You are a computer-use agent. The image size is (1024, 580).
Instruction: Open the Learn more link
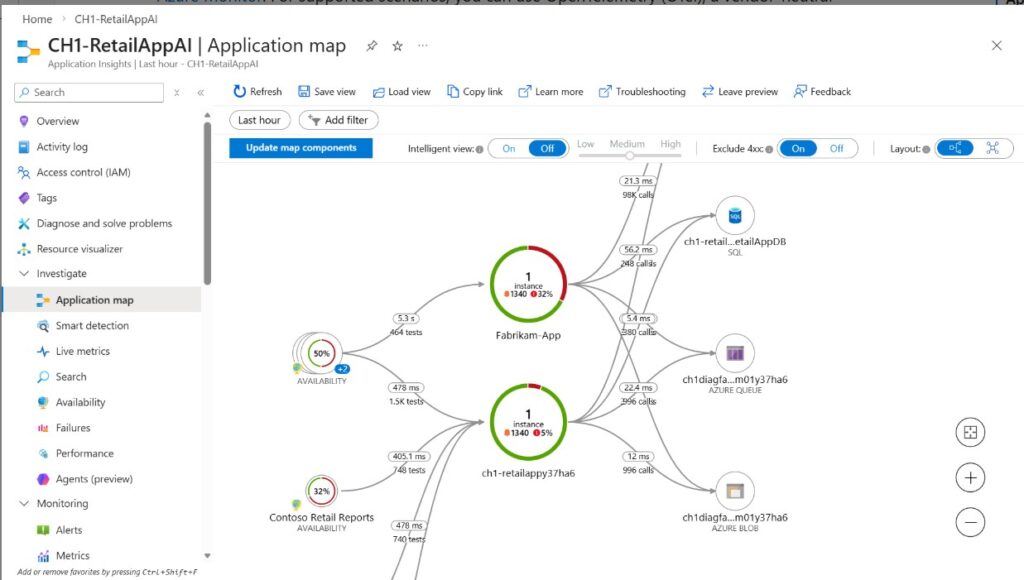(x=551, y=91)
